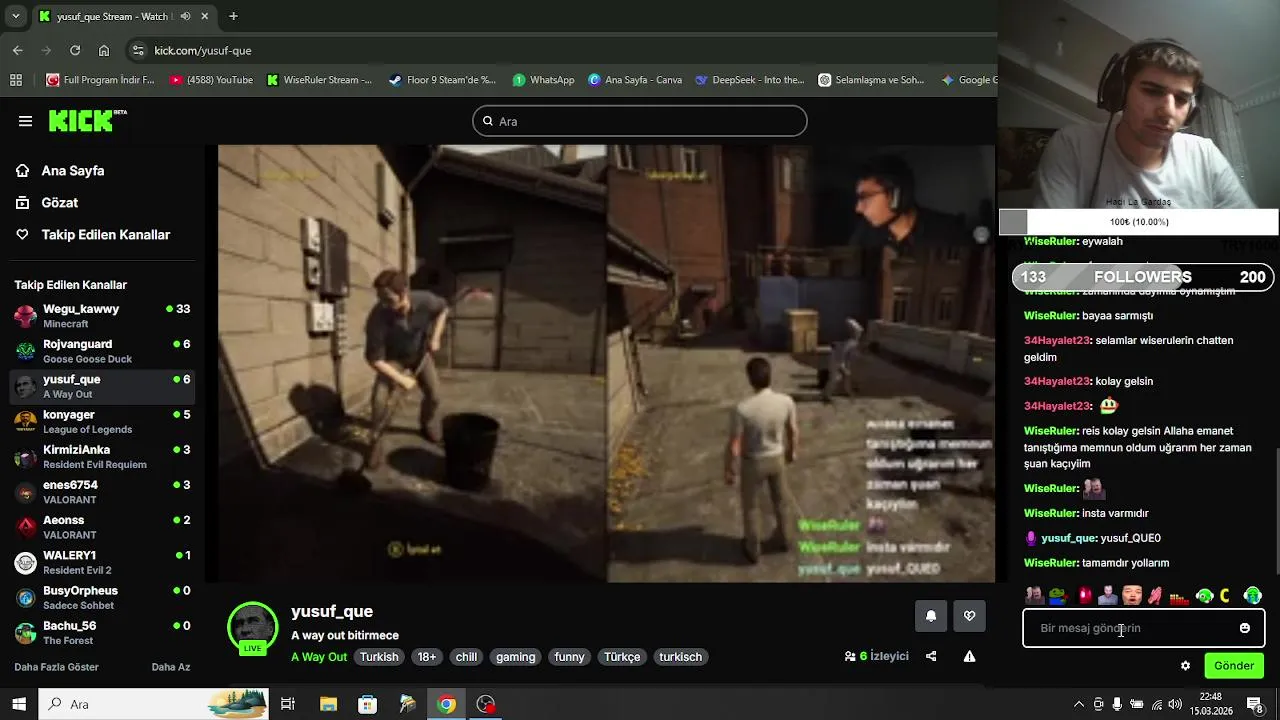Open a new browser tab
1280x720 pixels.
pyautogui.click(x=233, y=16)
